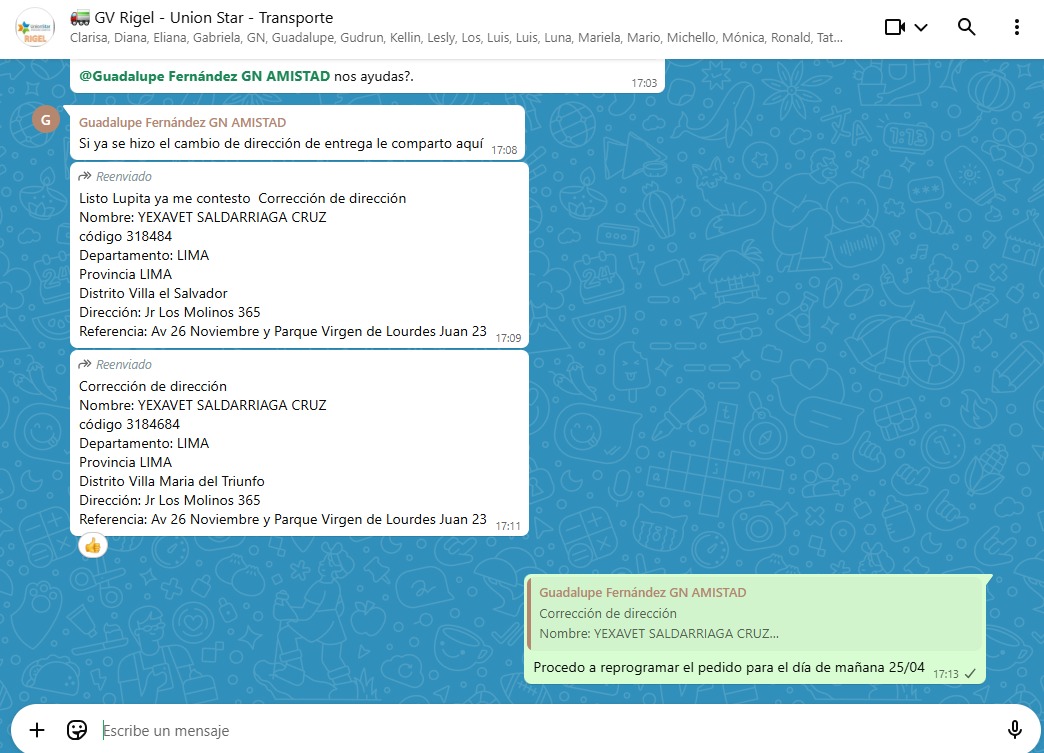Open the three-dot chat menu
The image size is (1044, 753).
(1017, 27)
